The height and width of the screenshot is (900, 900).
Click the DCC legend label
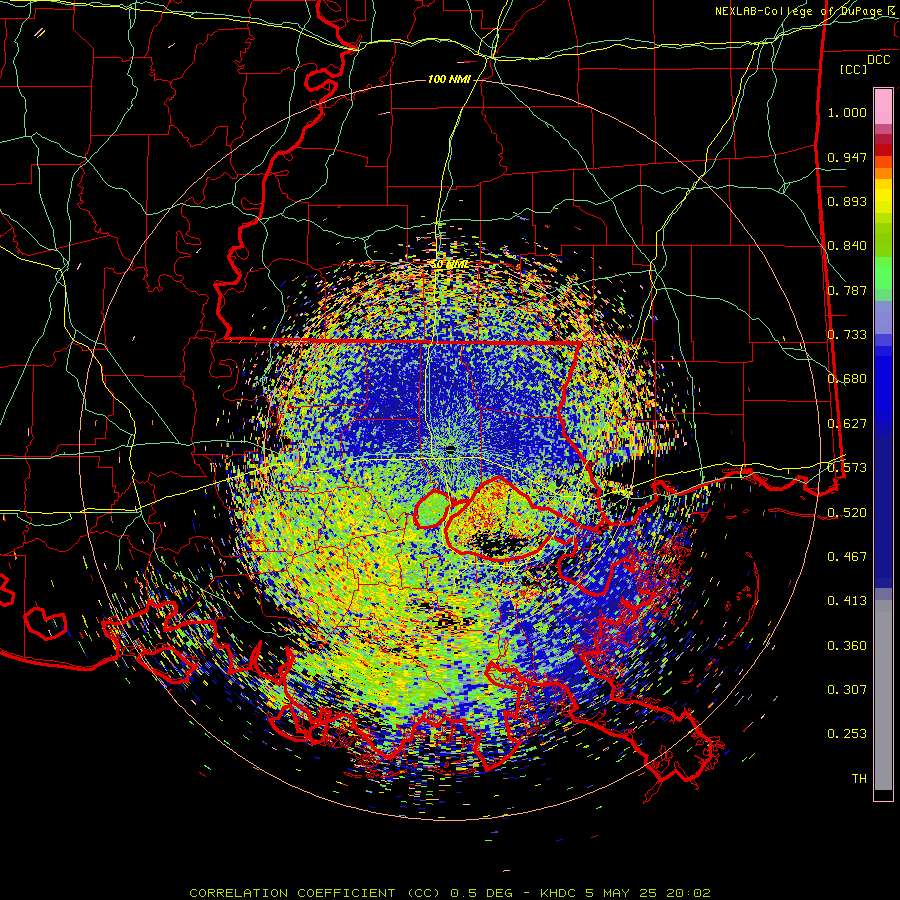pos(878,60)
